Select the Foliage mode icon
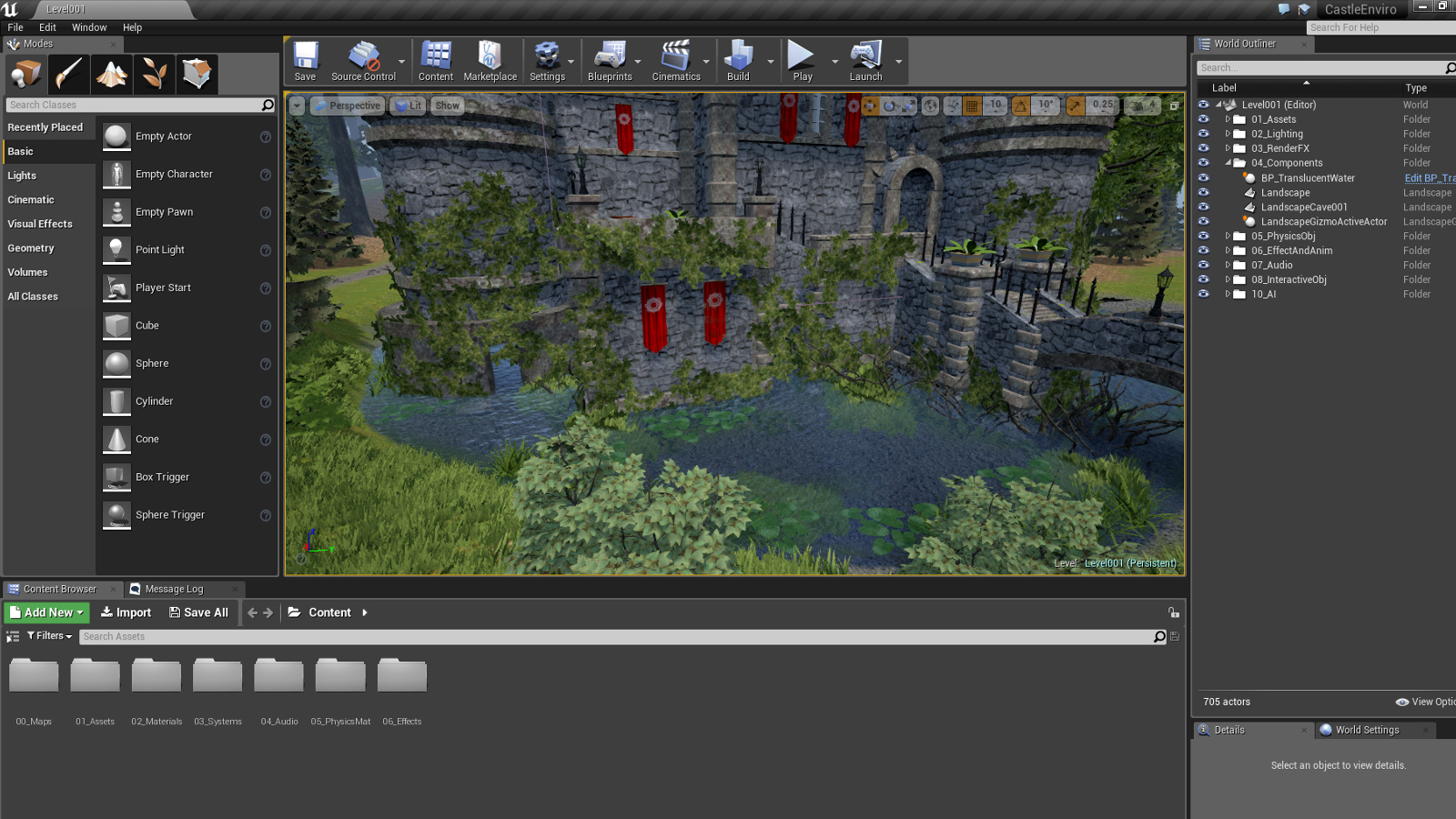The height and width of the screenshot is (819, 1456). click(x=155, y=74)
